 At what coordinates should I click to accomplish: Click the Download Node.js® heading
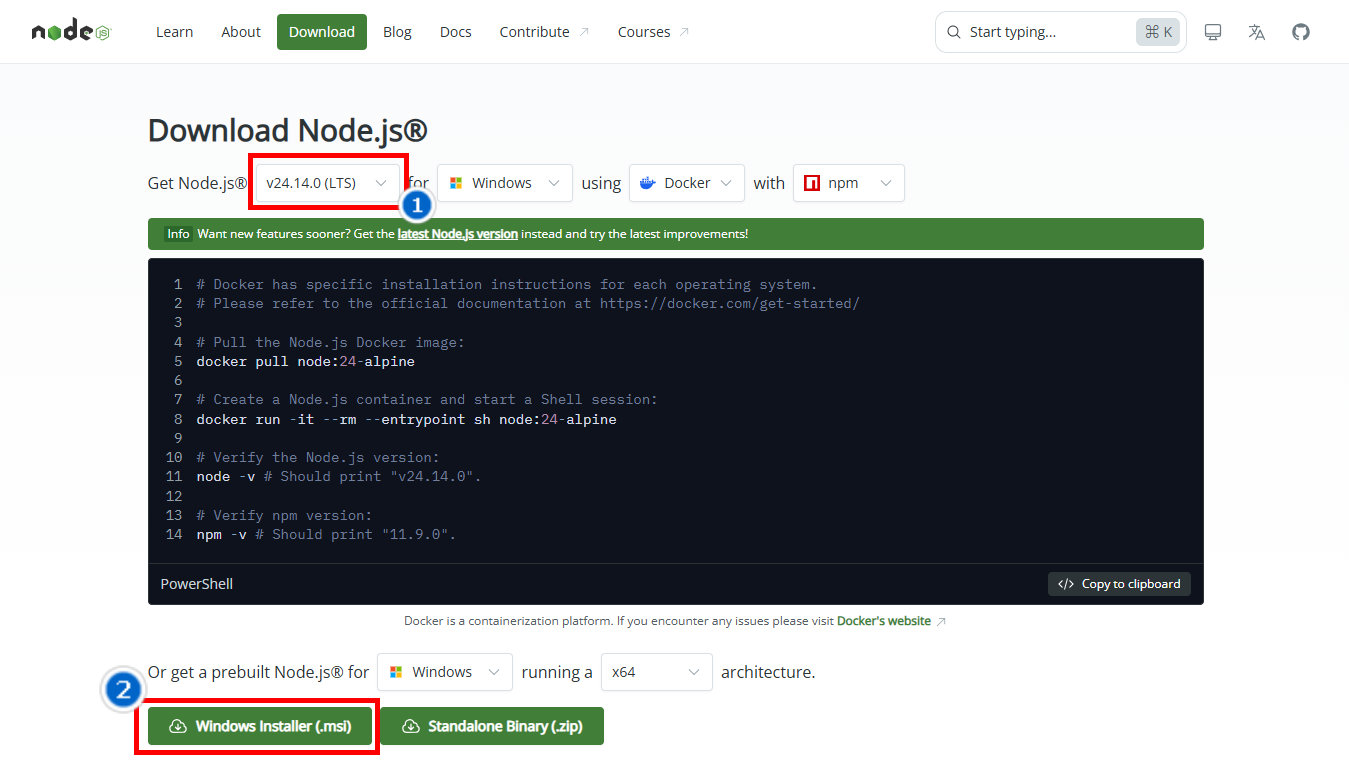(x=288, y=131)
